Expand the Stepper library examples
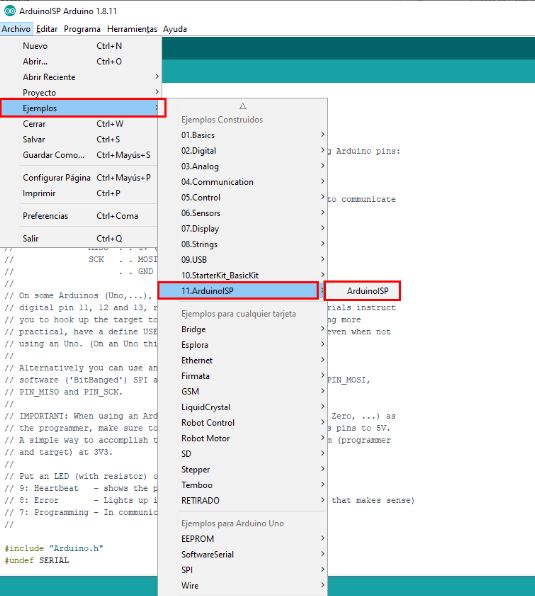The image size is (535, 596). click(242, 470)
